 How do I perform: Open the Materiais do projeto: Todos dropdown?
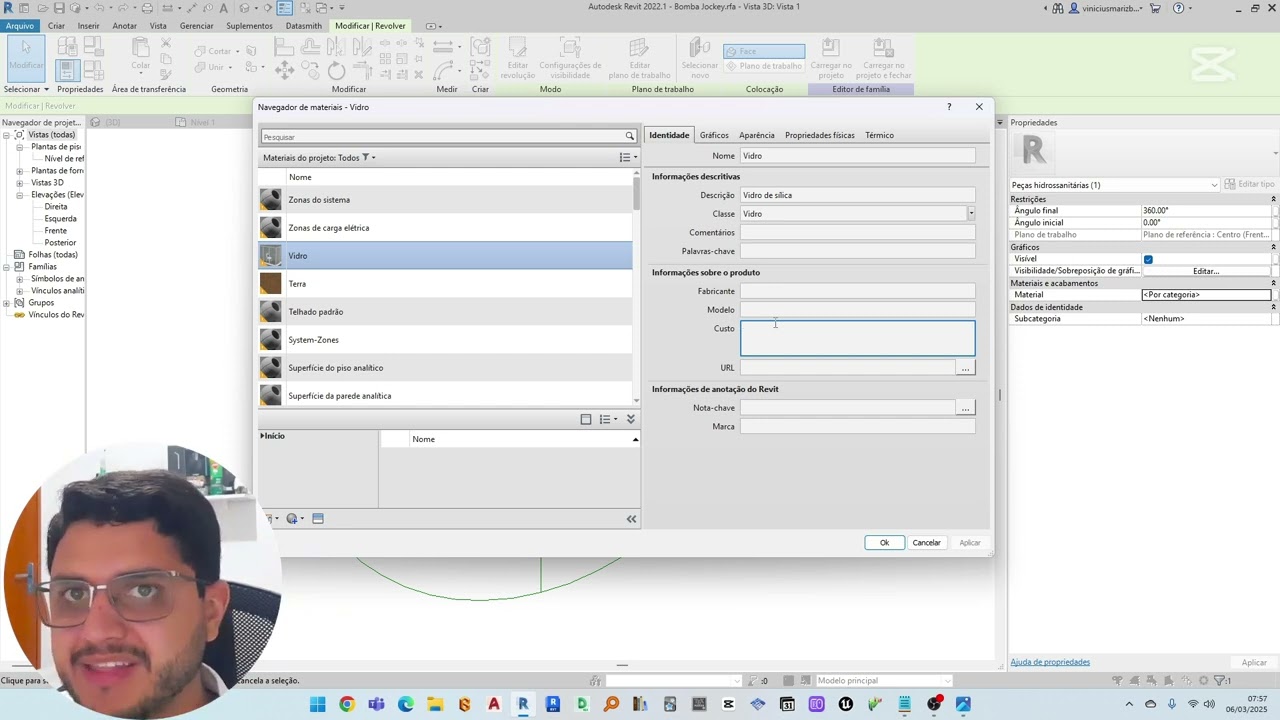[x=319, y=157]
